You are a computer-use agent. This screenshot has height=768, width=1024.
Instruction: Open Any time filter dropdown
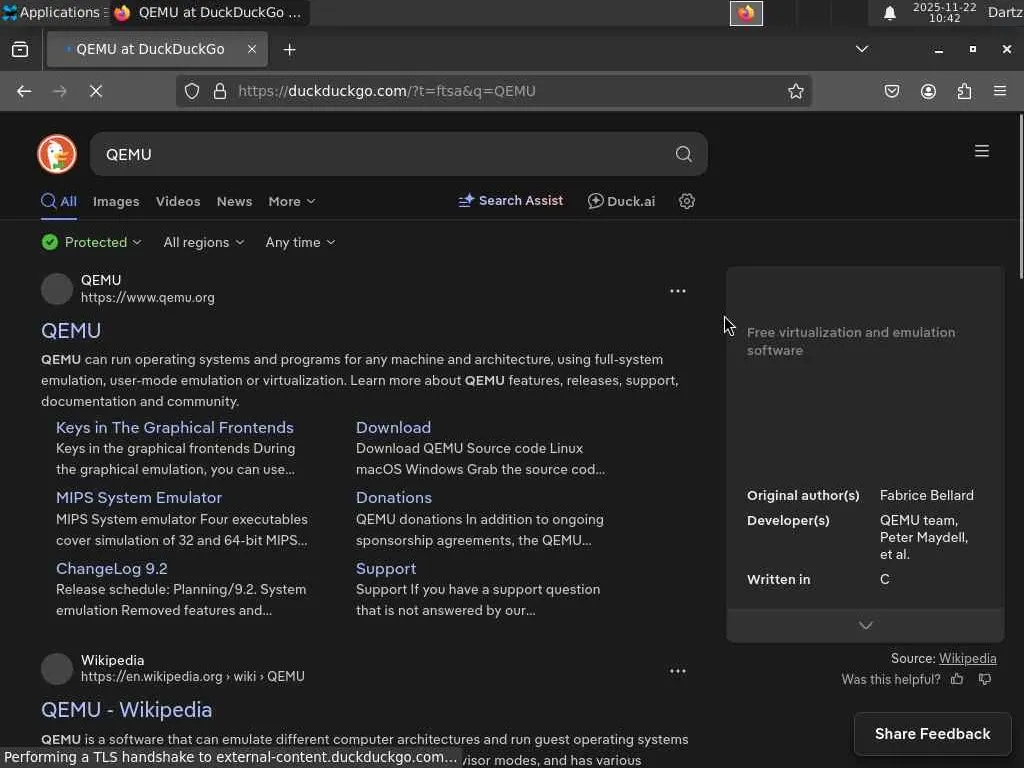[300, 242]
